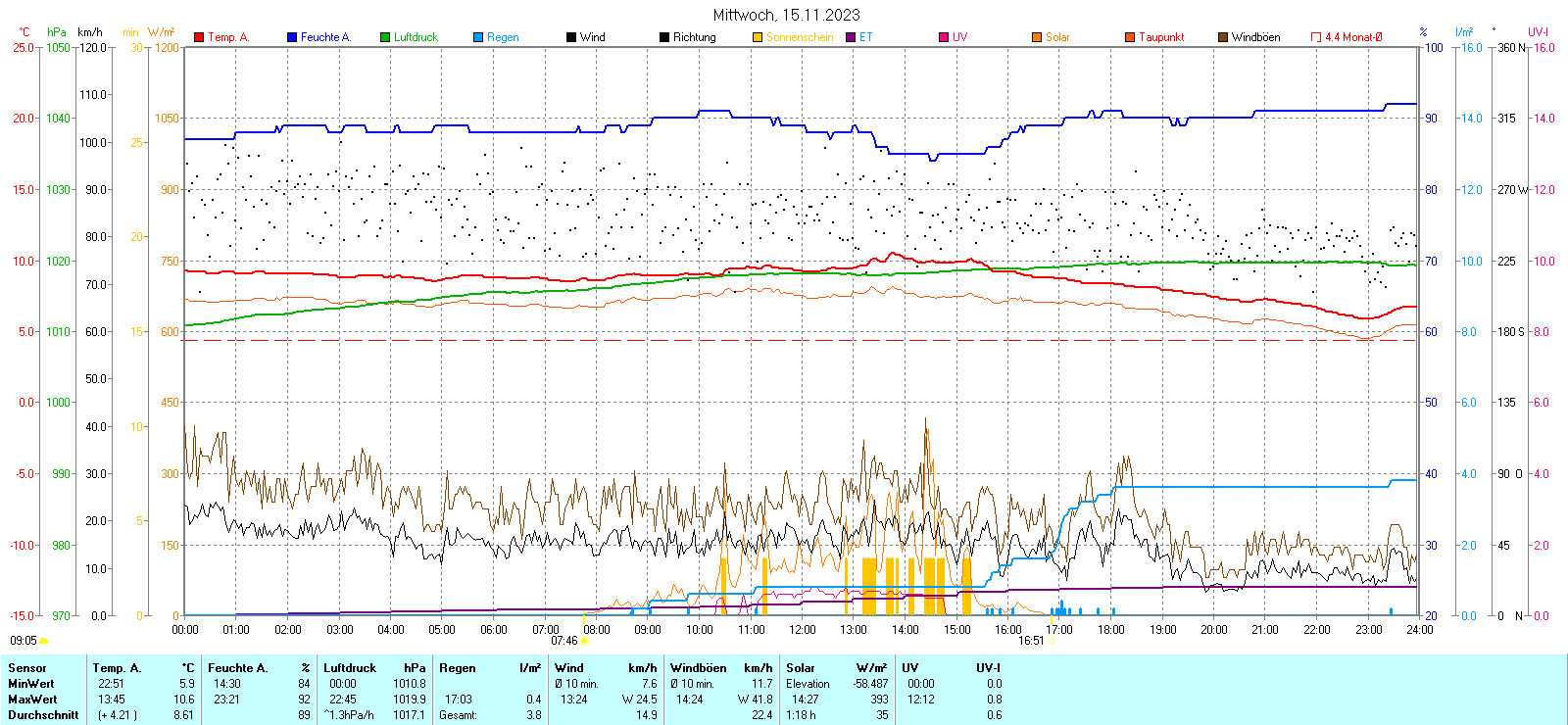Screen dimensions: 1568x725
Task: Click the green Luftdruck legend square
Action: click(x=385, y=37)
